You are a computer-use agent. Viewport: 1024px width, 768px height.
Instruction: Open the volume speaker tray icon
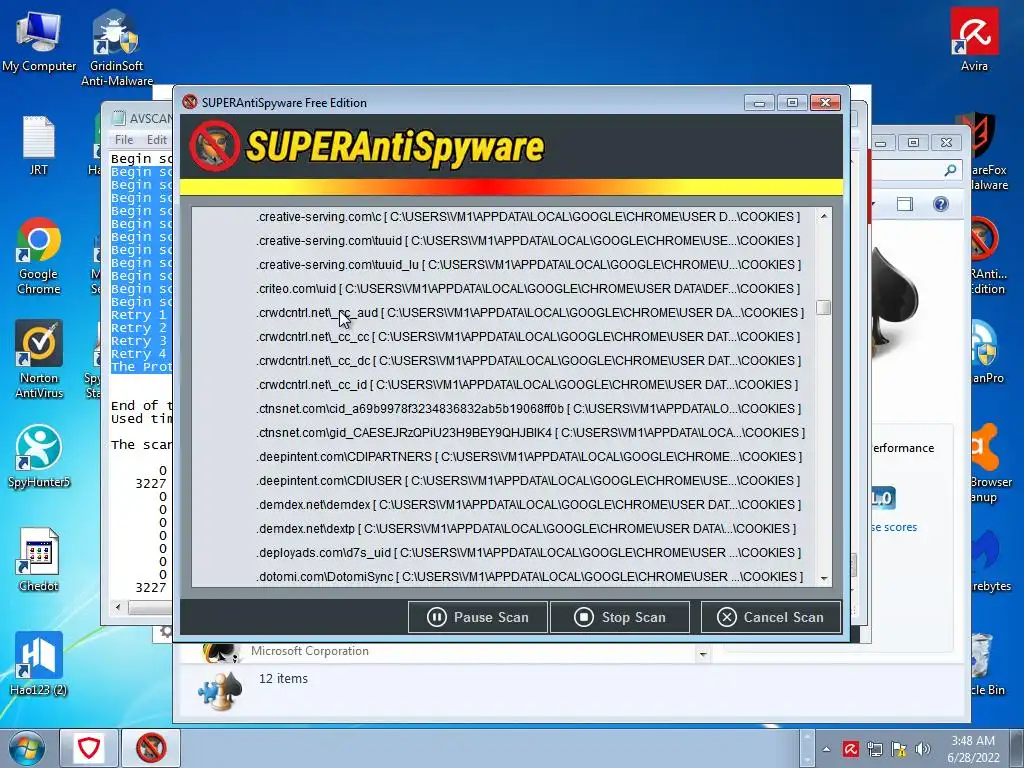pos(922,749)
